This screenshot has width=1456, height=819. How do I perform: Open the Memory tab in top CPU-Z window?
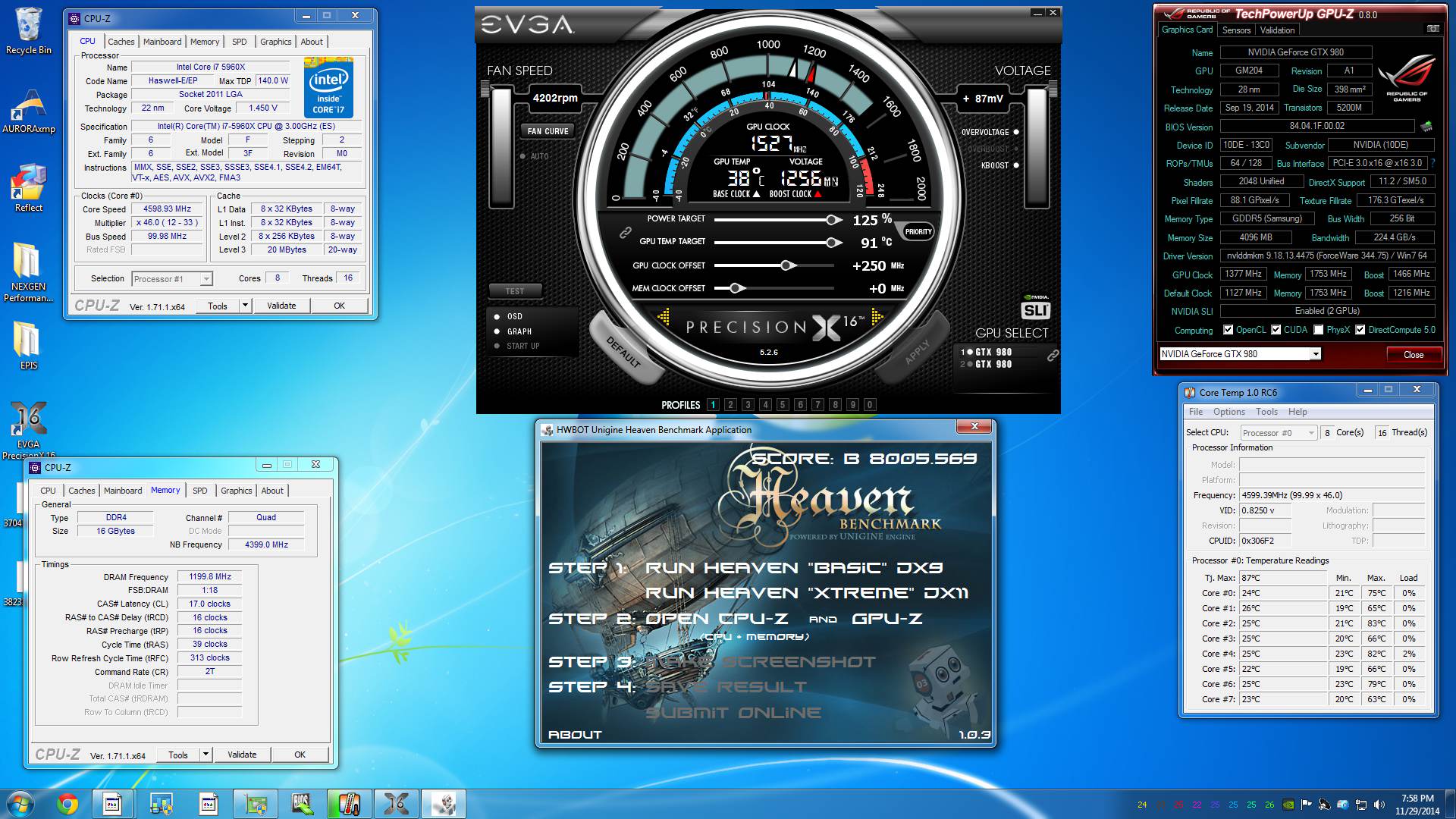click(x=205, y=42)
